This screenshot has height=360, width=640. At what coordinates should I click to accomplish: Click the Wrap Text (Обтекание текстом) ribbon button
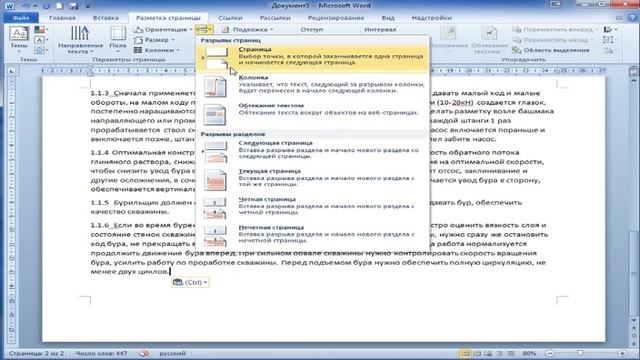pyautogui.click(x=489, y=40)
